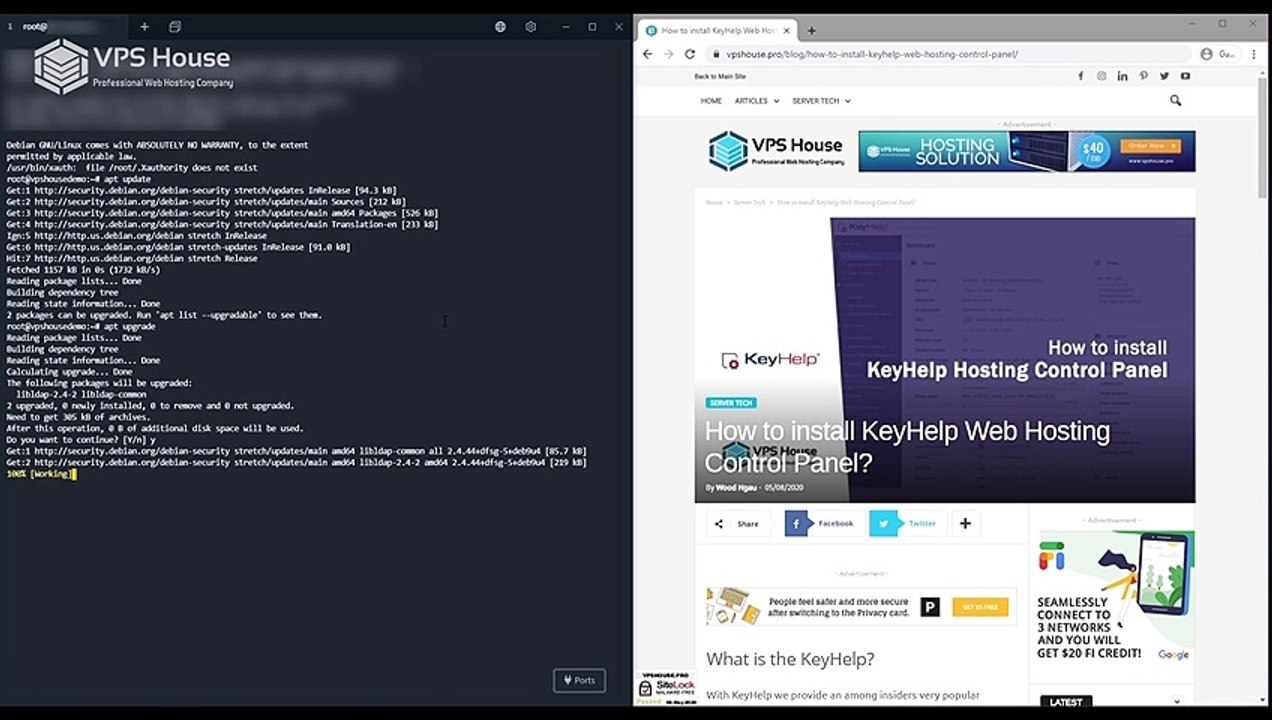Follow the Back to Main Site link

coord(720,76)
